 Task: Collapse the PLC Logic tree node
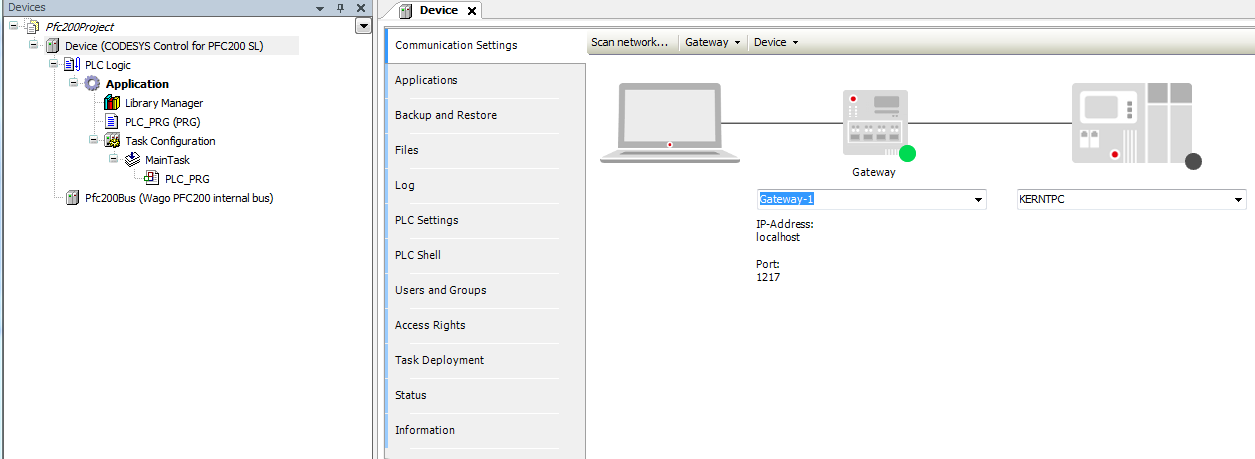point(54,65)
